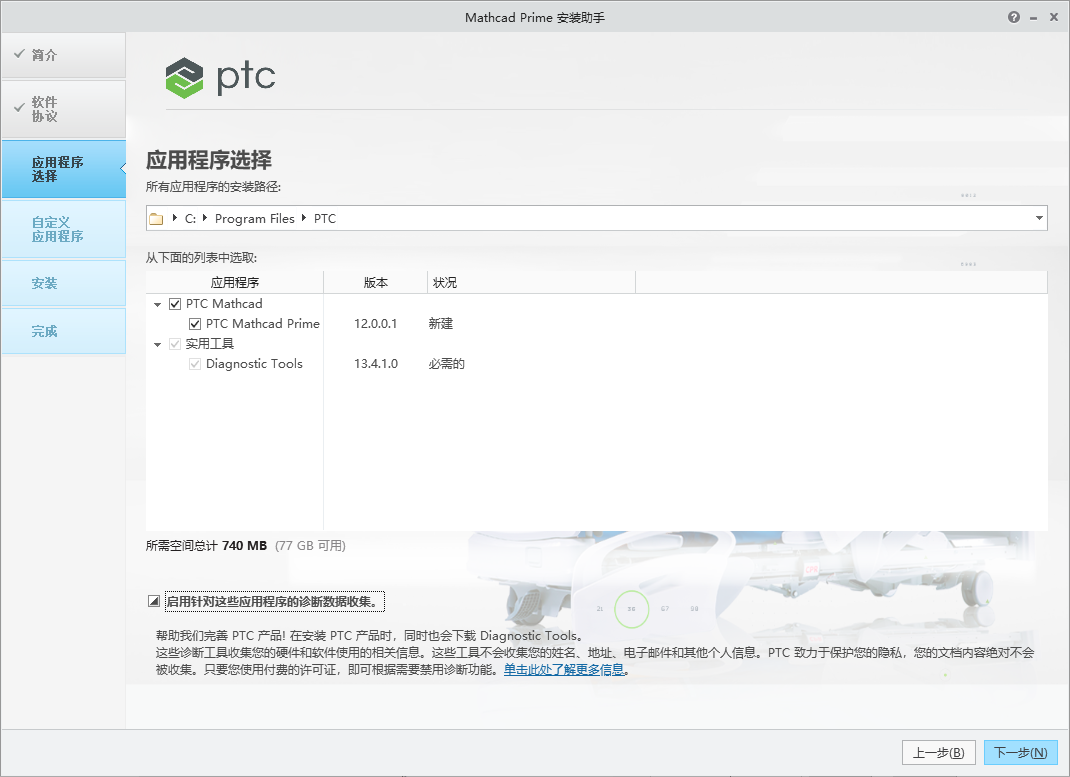Click the 740 MB required space text
The image size is (1070, 777).
pos(244,546)
